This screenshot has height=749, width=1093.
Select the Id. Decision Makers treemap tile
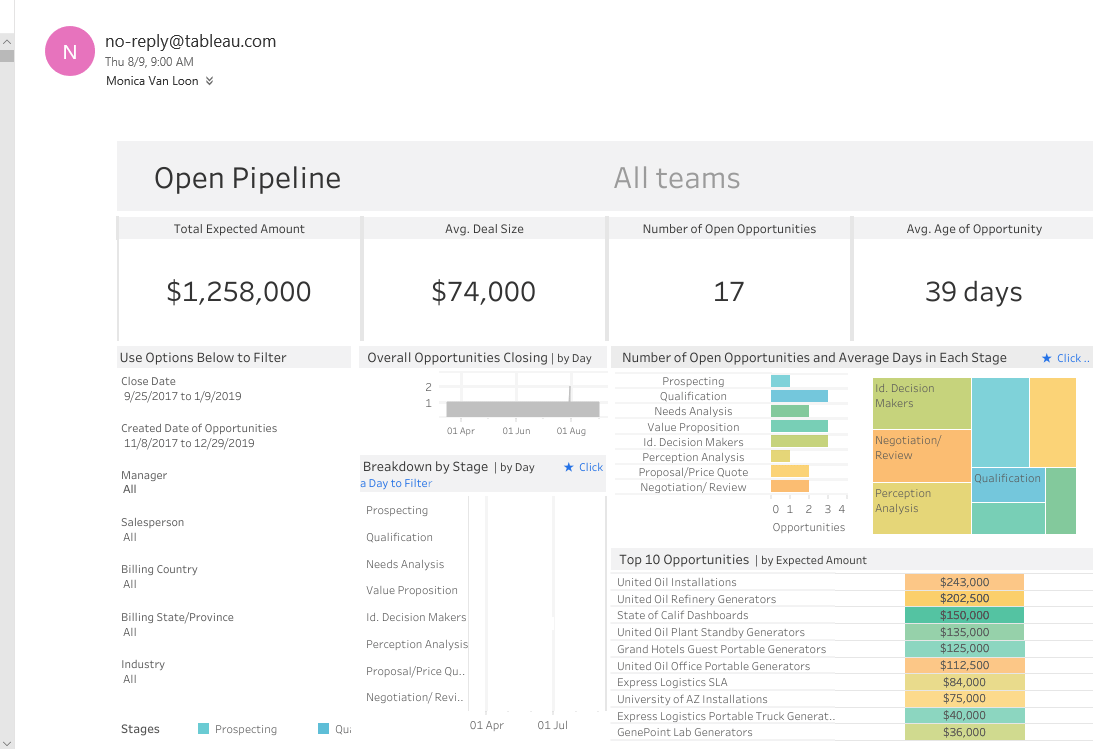coord(920,405)
